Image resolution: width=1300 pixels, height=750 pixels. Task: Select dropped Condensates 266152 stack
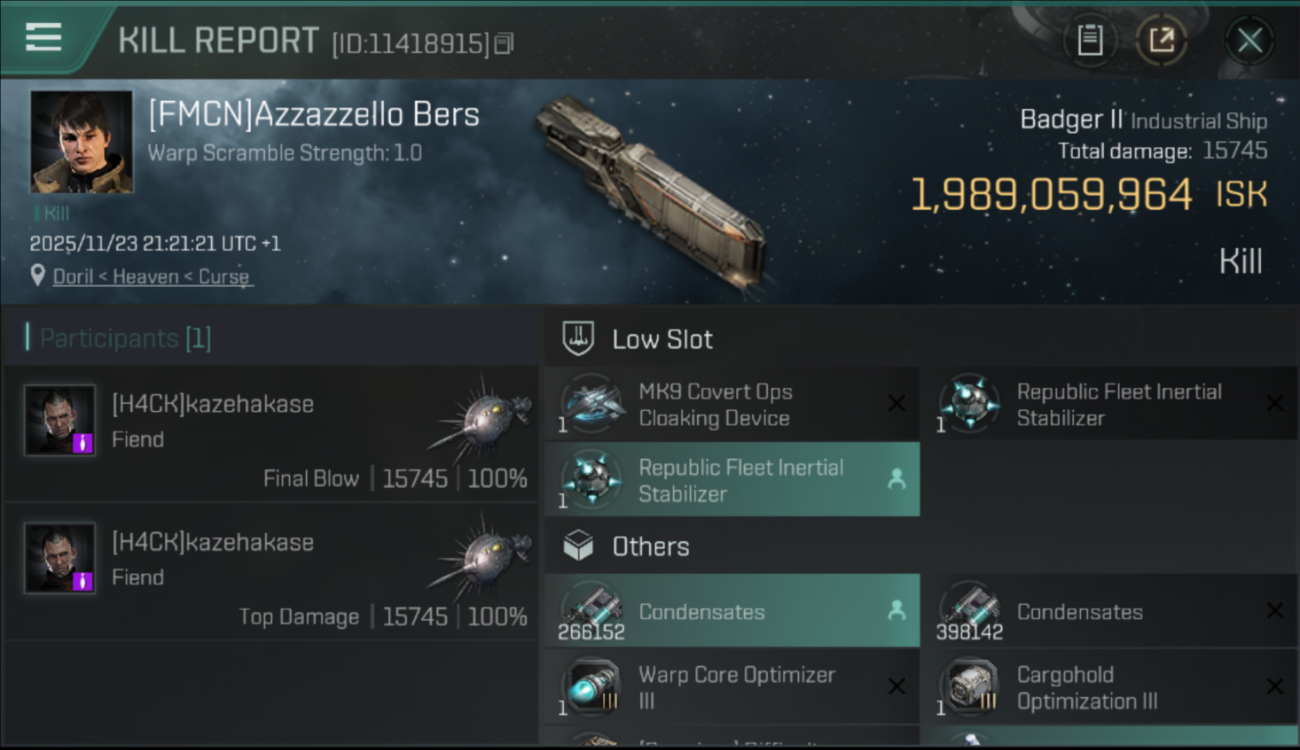click(x=730, y=612)
